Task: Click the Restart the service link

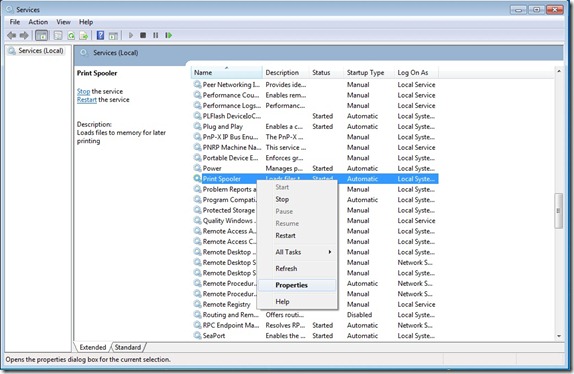Action: tap(87, 100)
